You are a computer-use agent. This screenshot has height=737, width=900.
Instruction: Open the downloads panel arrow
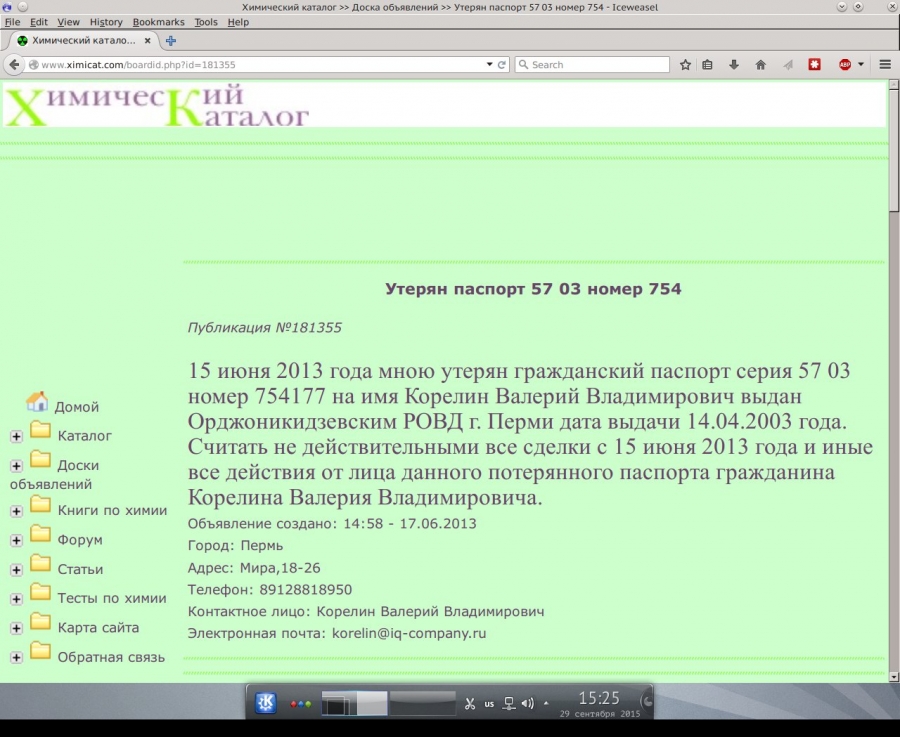click(x=734, y=65)
